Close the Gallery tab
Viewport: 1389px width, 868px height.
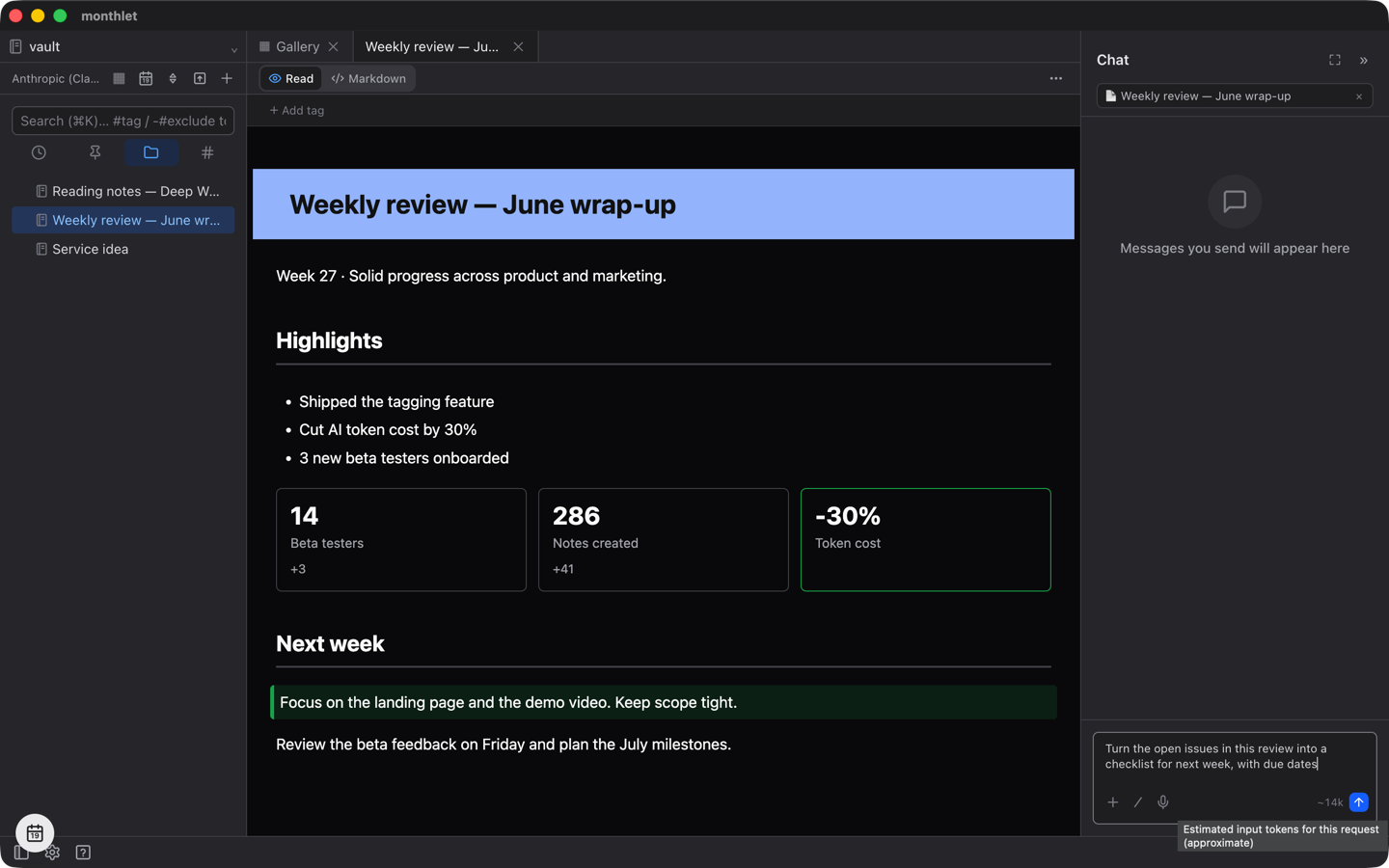point(334,46)
